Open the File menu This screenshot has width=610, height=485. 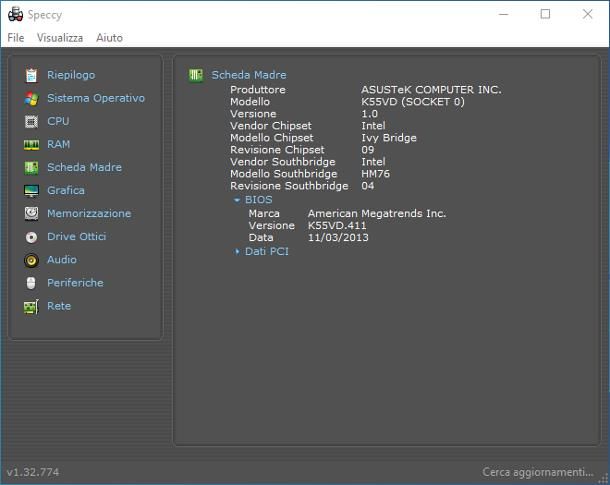(x=16, y=38)
